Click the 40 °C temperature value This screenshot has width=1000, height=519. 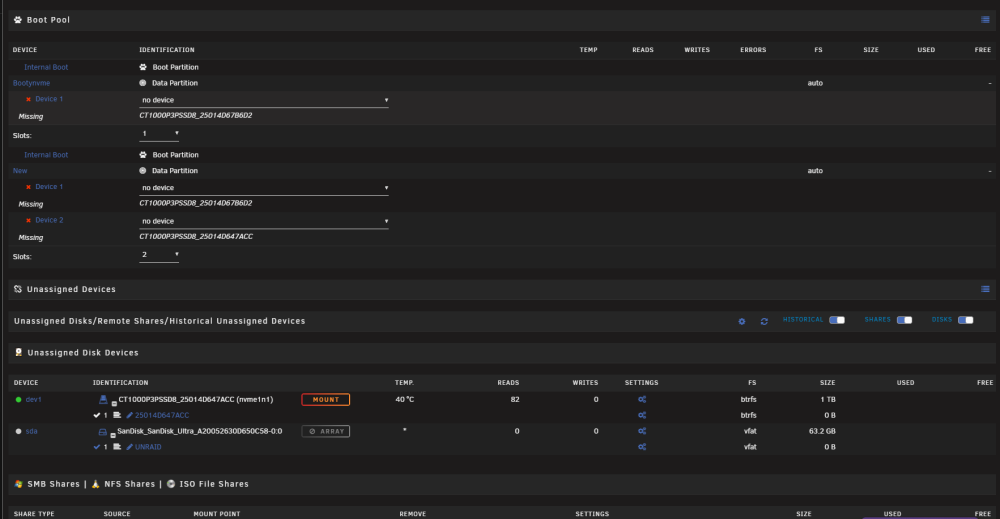404,400
